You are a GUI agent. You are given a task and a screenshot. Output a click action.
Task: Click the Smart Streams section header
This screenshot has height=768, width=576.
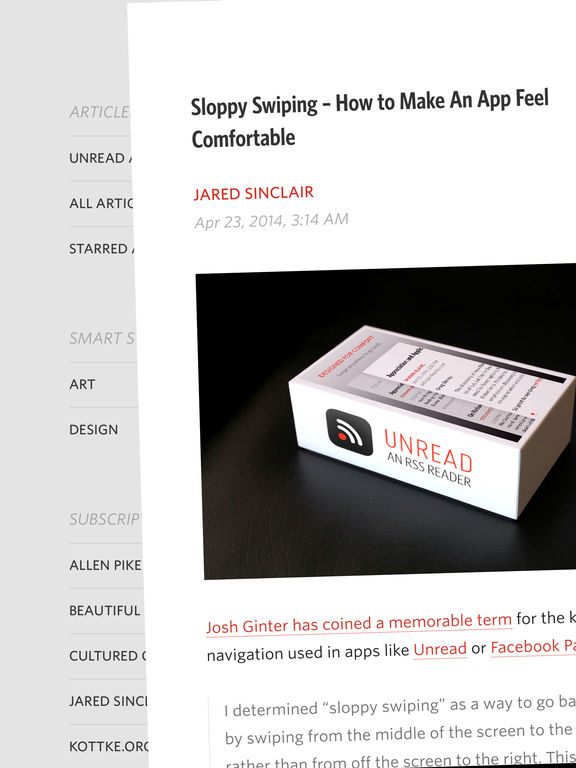click(102, 338)
